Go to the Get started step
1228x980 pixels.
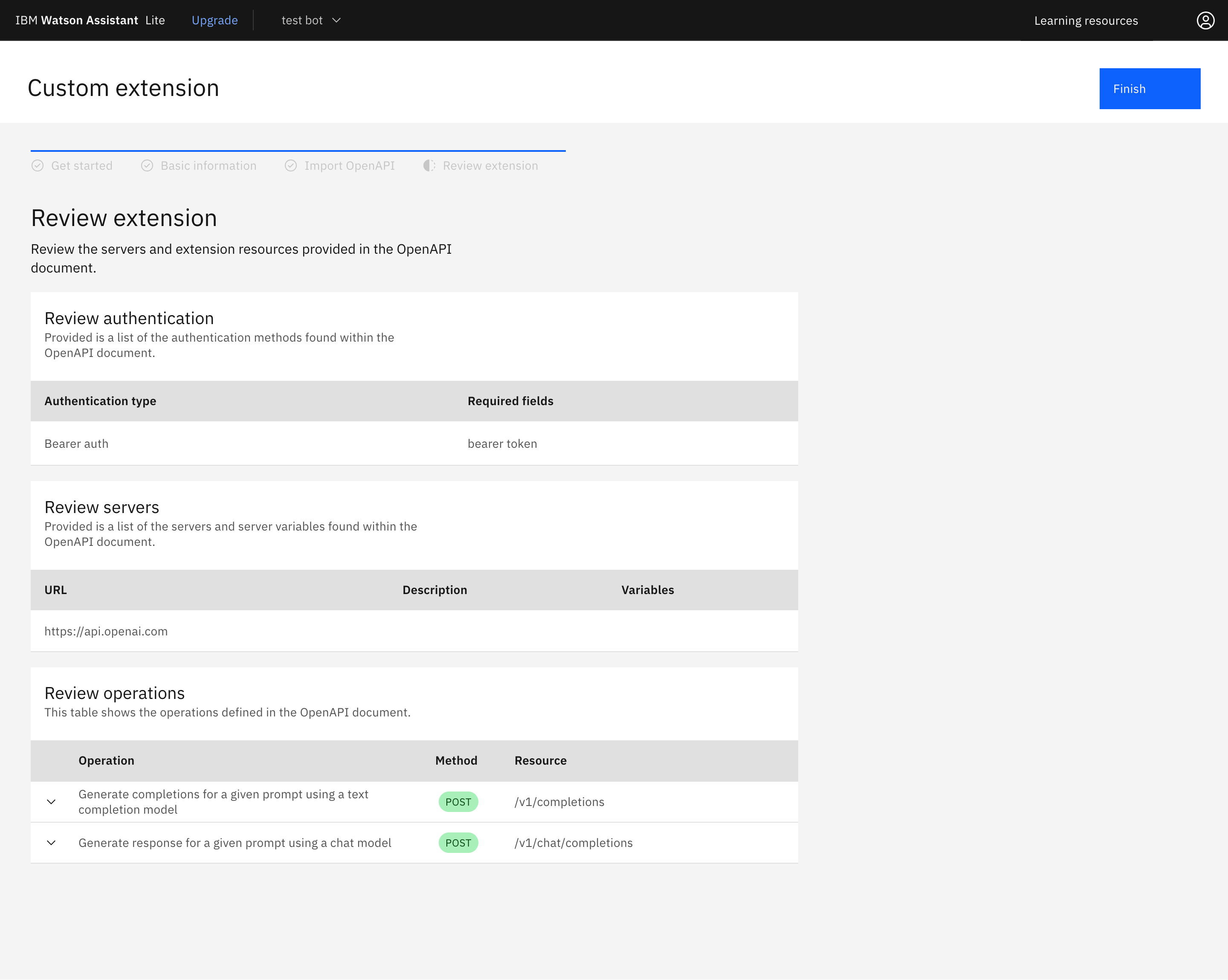point(81,166)
